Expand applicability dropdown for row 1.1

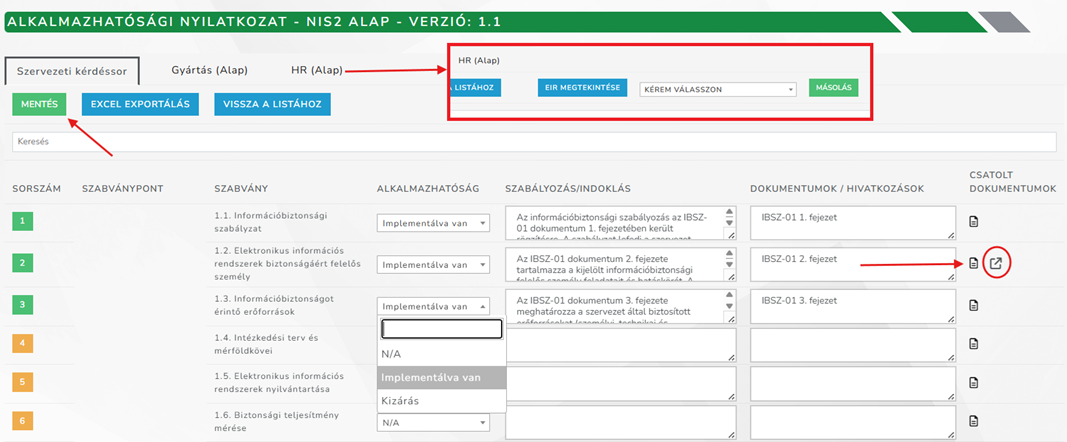(433, 223)
